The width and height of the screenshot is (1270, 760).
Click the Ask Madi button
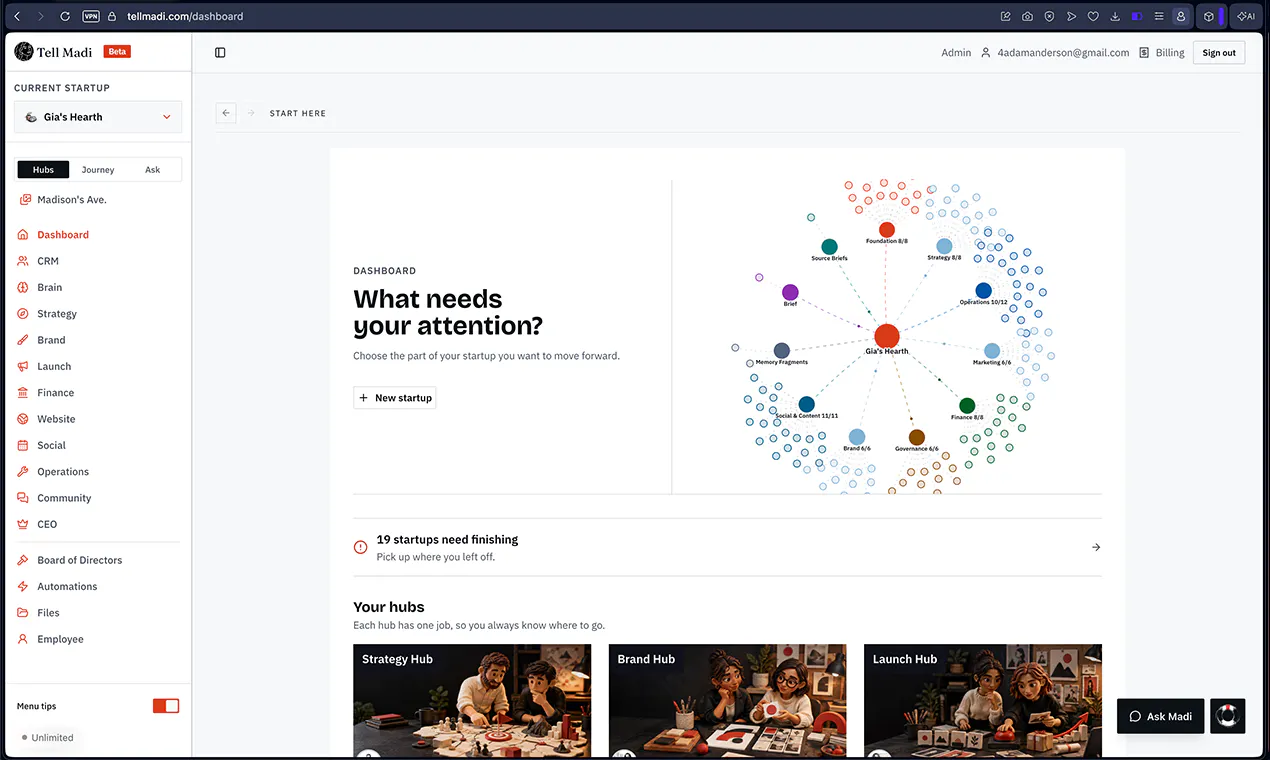click(x=1160, y=716)
